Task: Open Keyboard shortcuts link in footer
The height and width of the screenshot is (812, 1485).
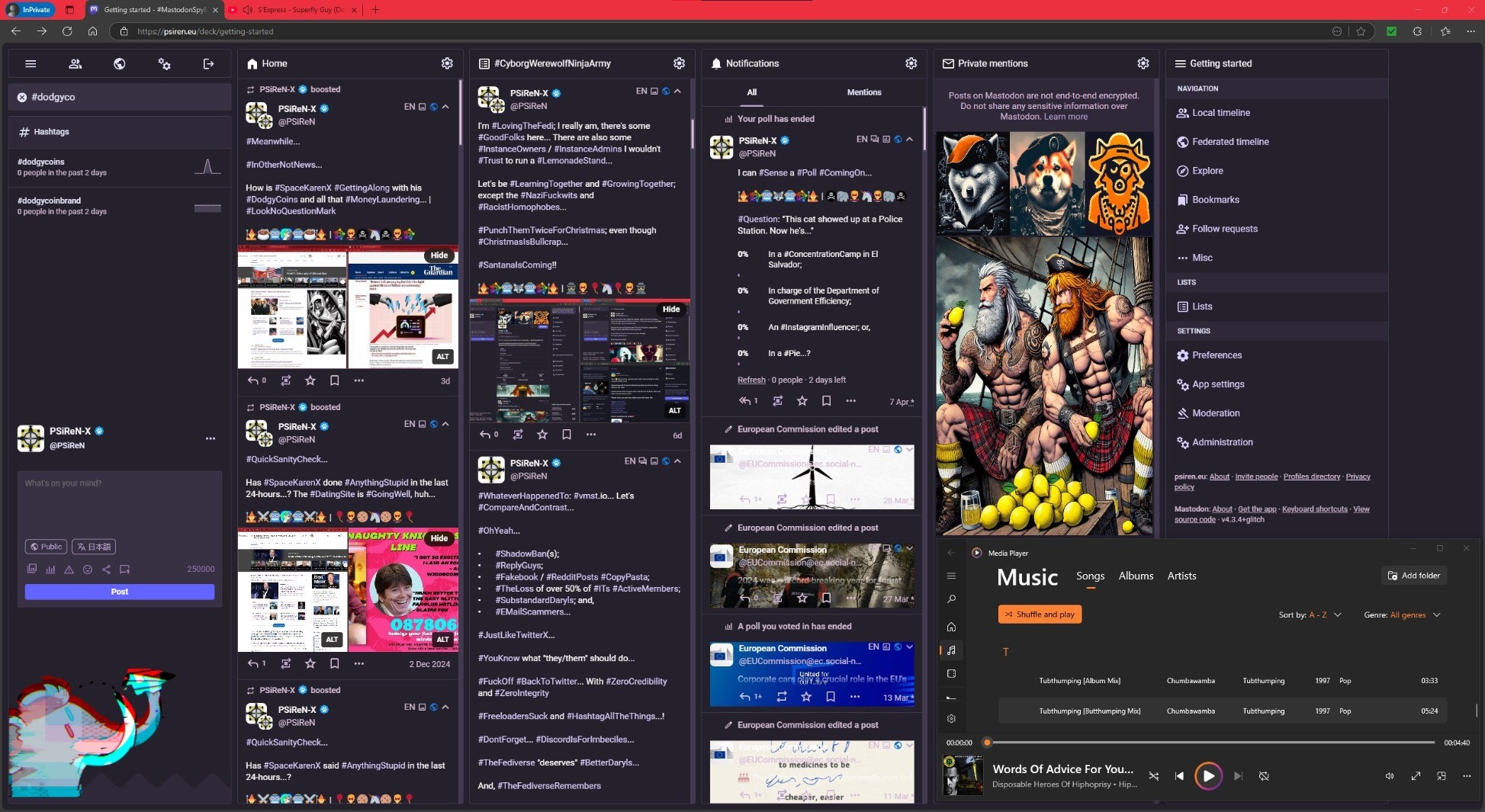Action: tap(1314, 509)
